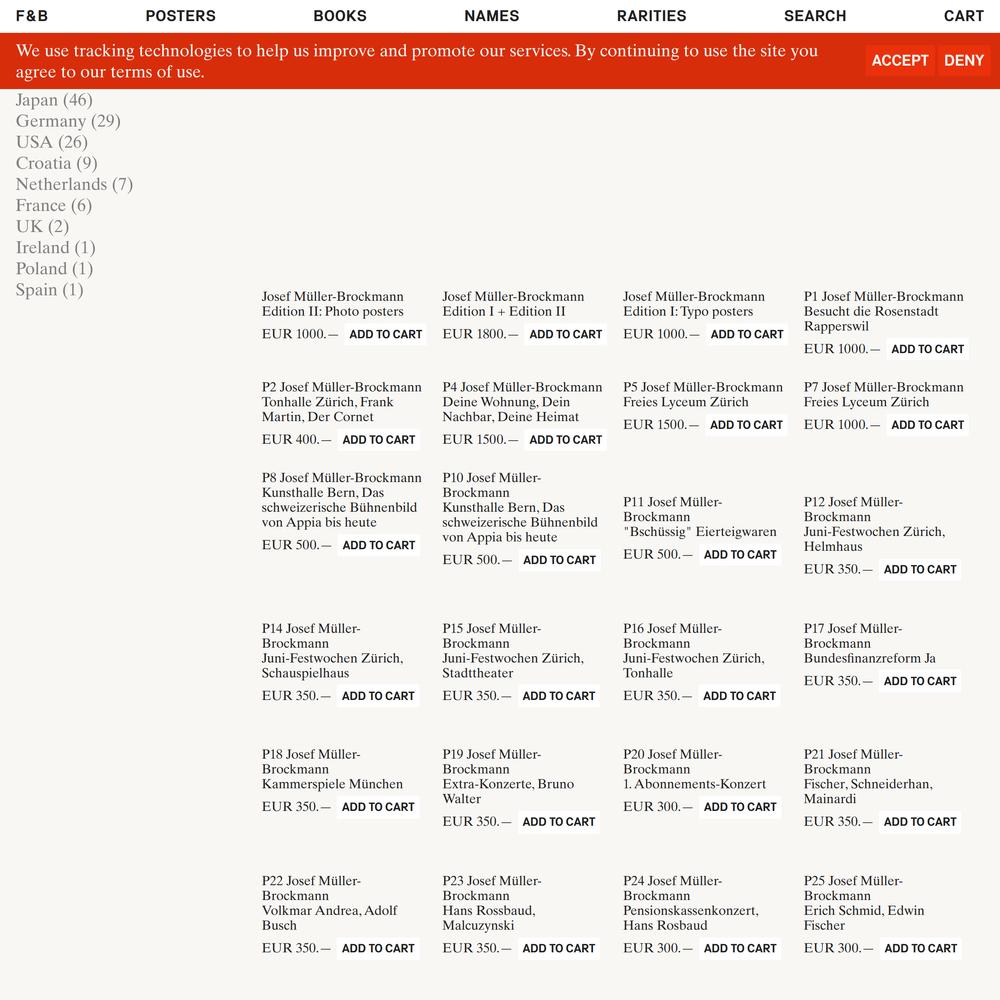1000x1000 pixels.
Task: Select price EUR 400.— text
Action: click(296, 440)
